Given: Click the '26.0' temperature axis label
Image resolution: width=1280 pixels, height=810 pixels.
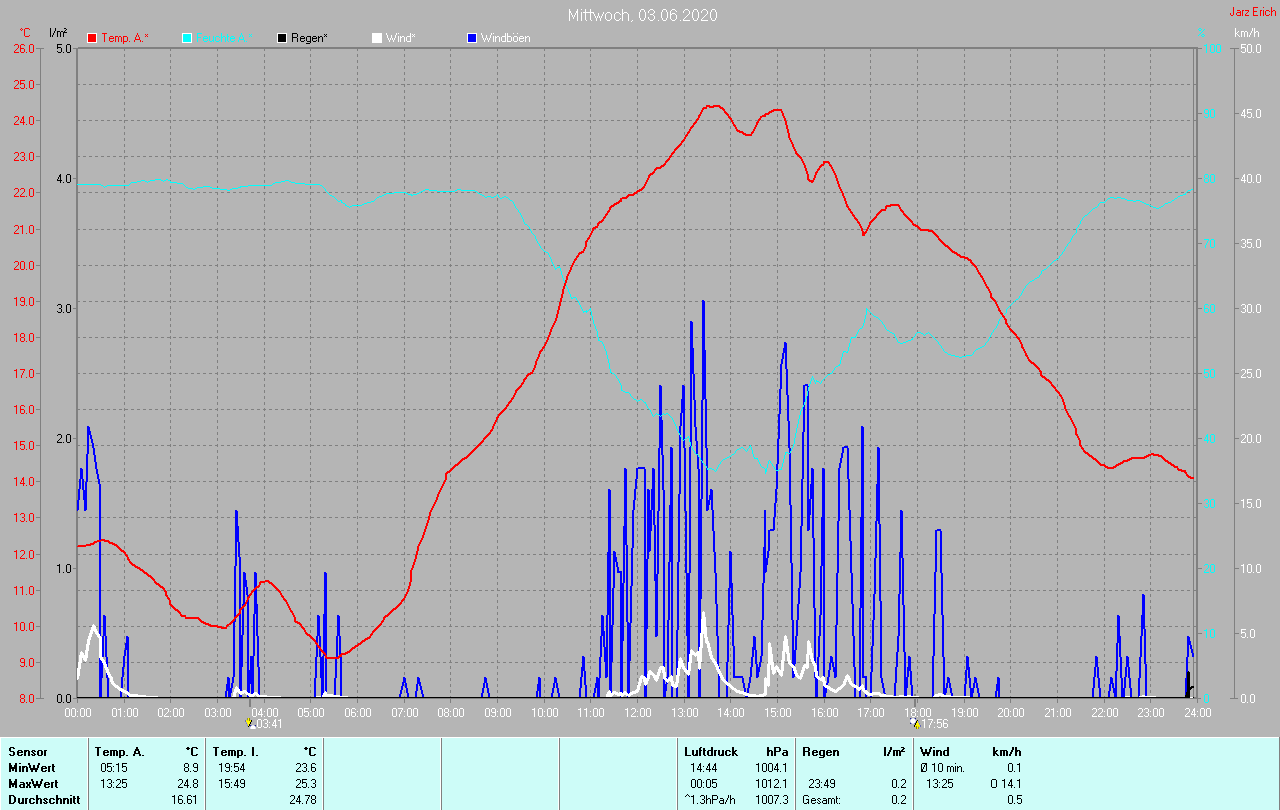Looking at the screenshot, I should click(x=23, y=48).
